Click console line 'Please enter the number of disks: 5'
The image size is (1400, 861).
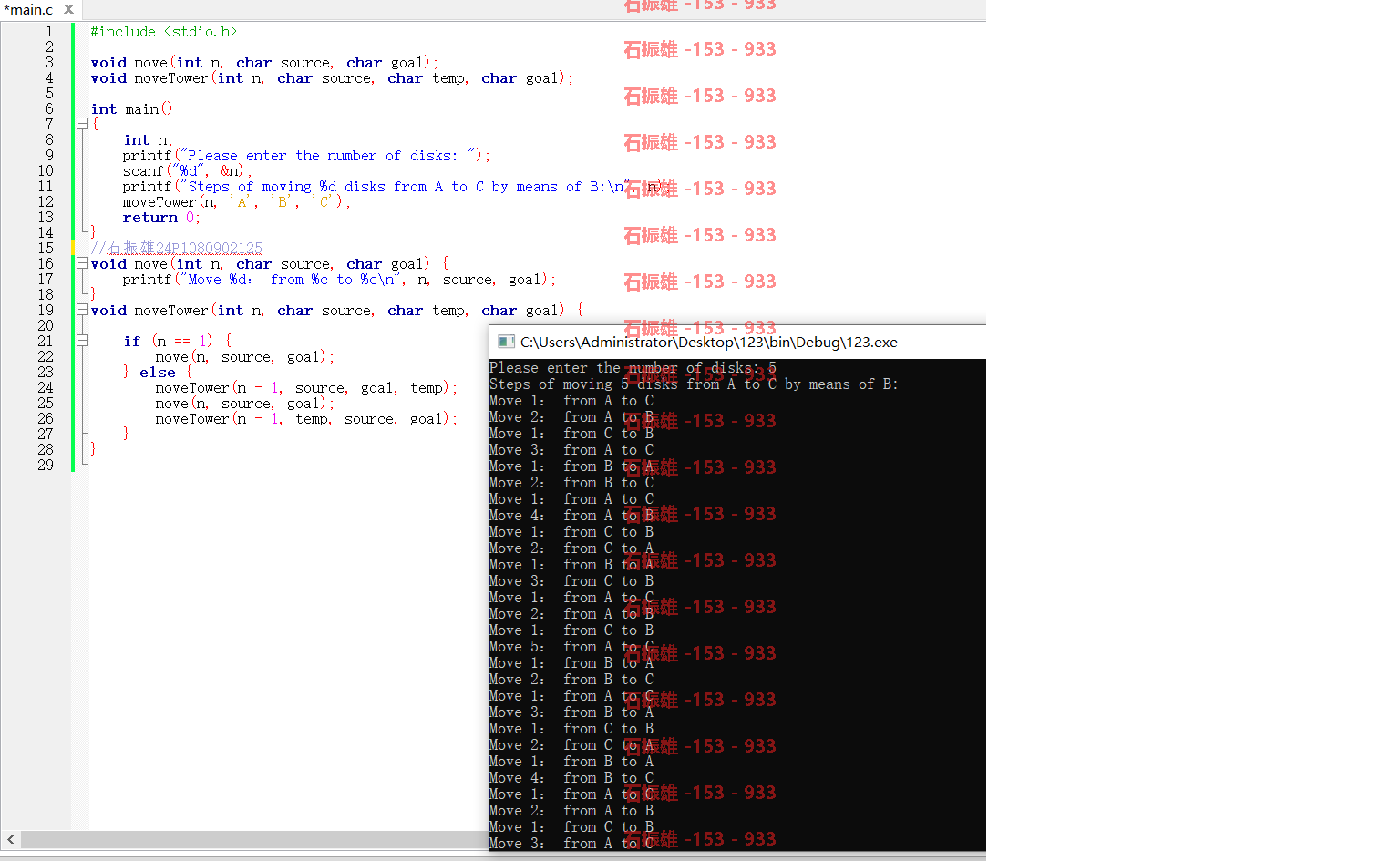tap(633, 368)
